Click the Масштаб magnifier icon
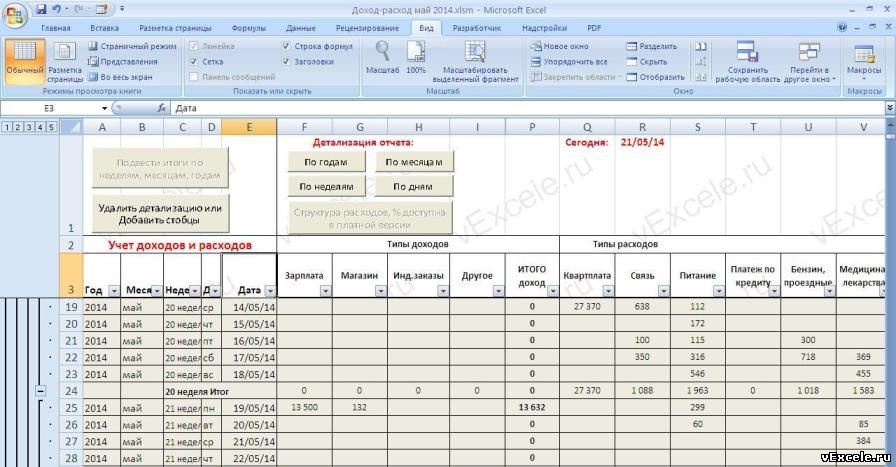Viewport: 896px width, 467px height. [382, 53]
